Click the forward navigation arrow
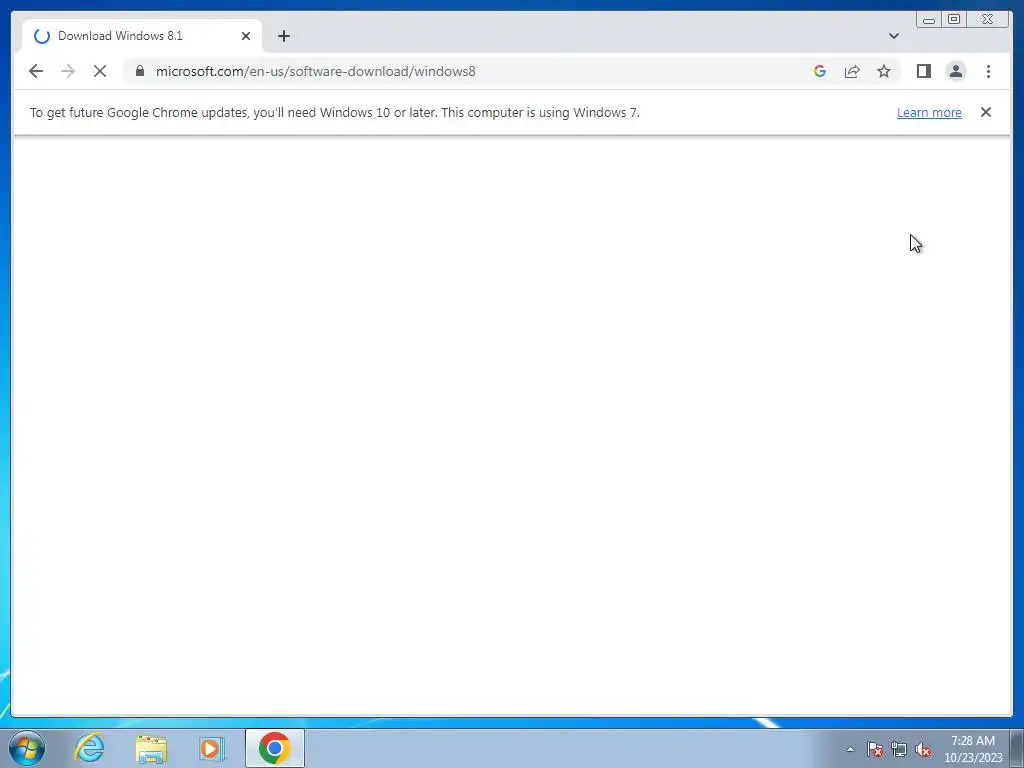Viewport: 1024px width, 768px height. pos(68,71)
